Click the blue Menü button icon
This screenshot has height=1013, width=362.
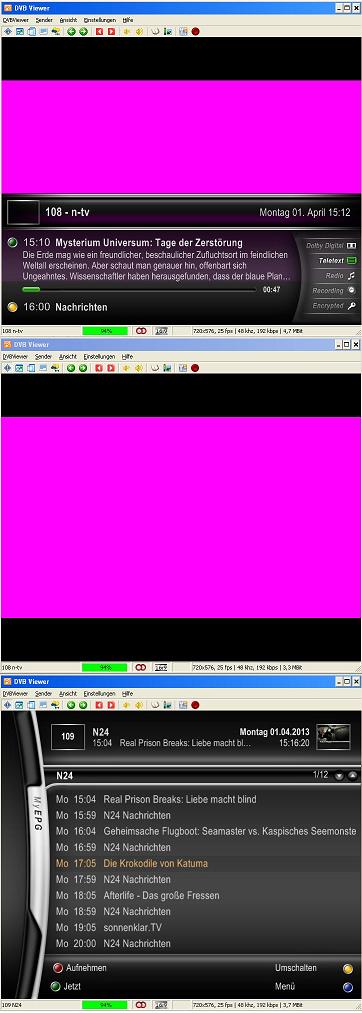pyautogui.click(x=348, y=987)
